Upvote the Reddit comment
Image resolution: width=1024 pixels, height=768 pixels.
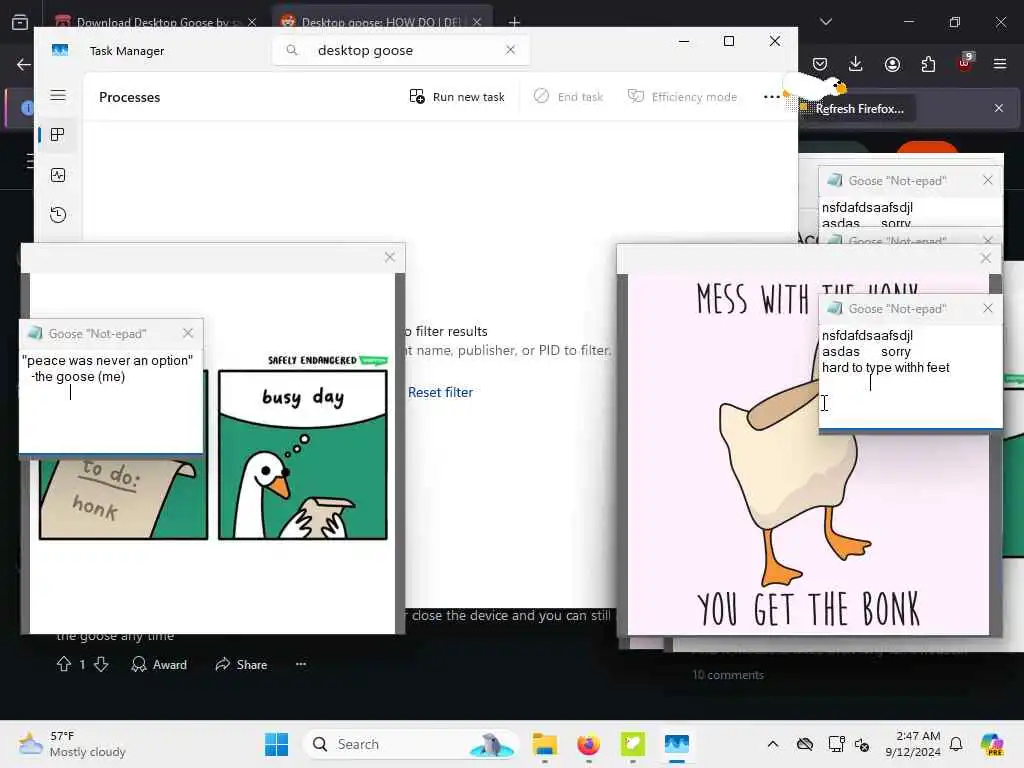pos(63,664)
